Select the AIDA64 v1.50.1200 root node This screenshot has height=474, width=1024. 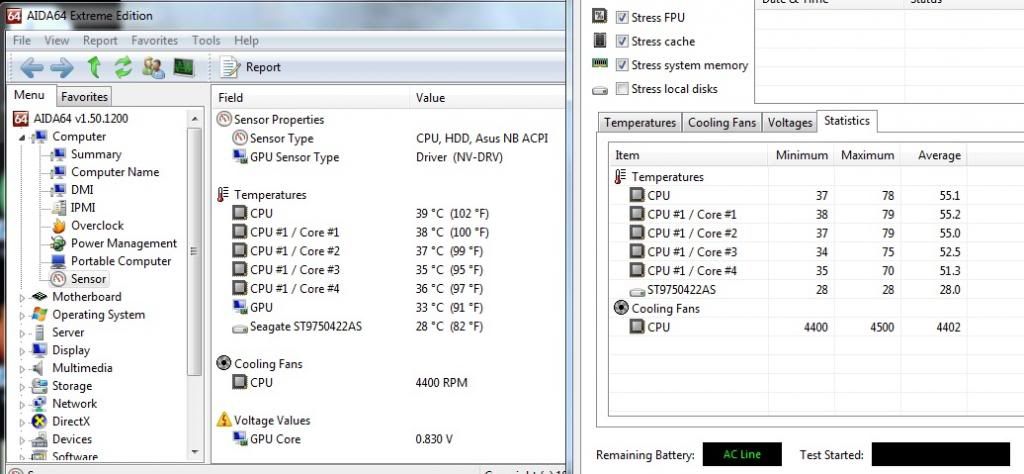[x=70, y=119]
